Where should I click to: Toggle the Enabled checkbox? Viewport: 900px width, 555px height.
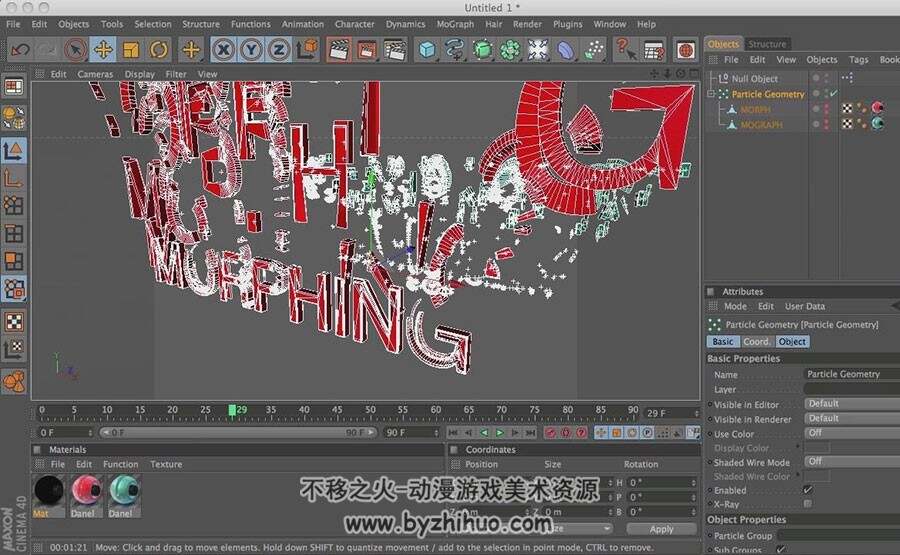808,490
